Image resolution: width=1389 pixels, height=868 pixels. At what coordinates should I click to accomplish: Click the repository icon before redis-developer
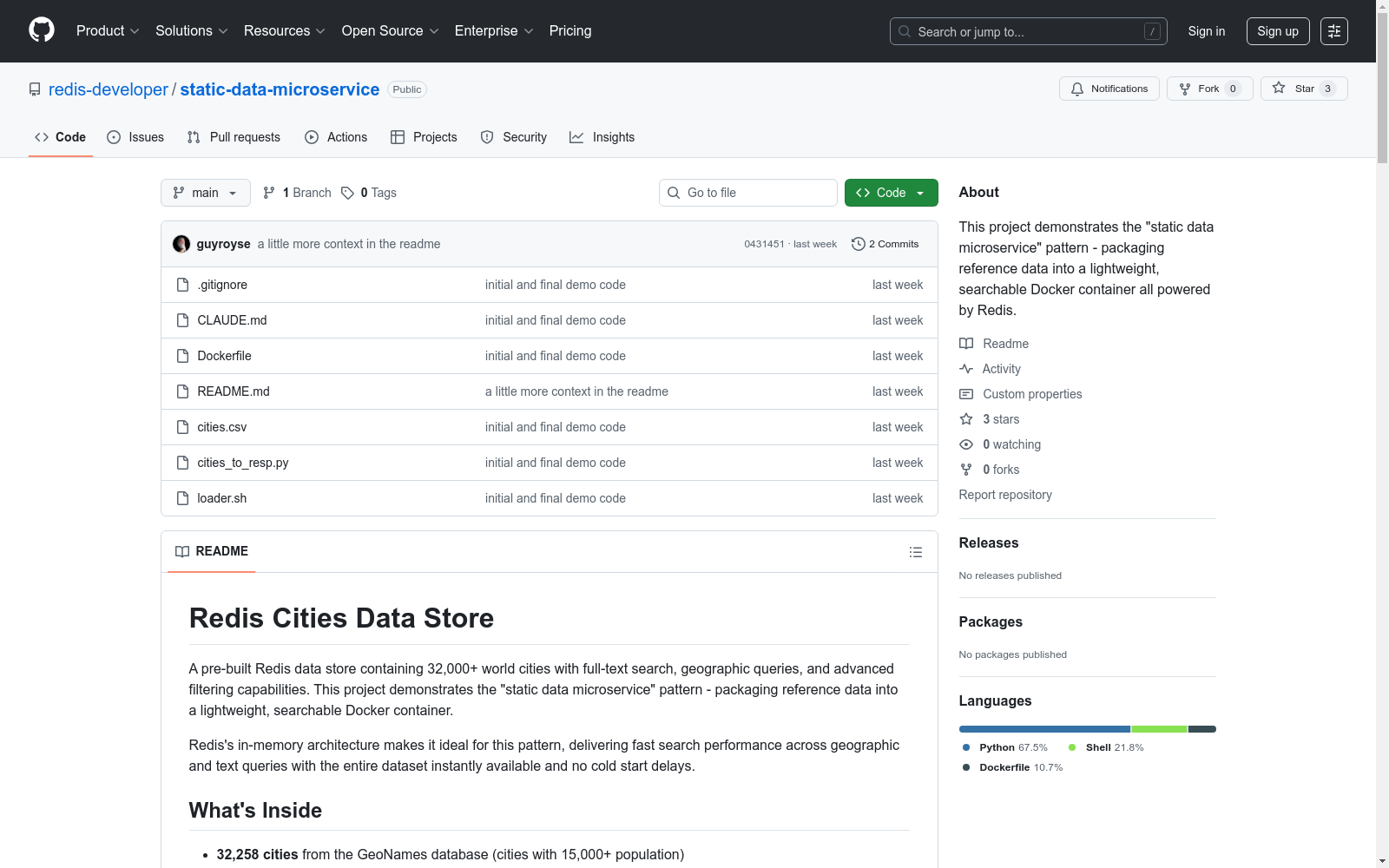click(35, 89)
